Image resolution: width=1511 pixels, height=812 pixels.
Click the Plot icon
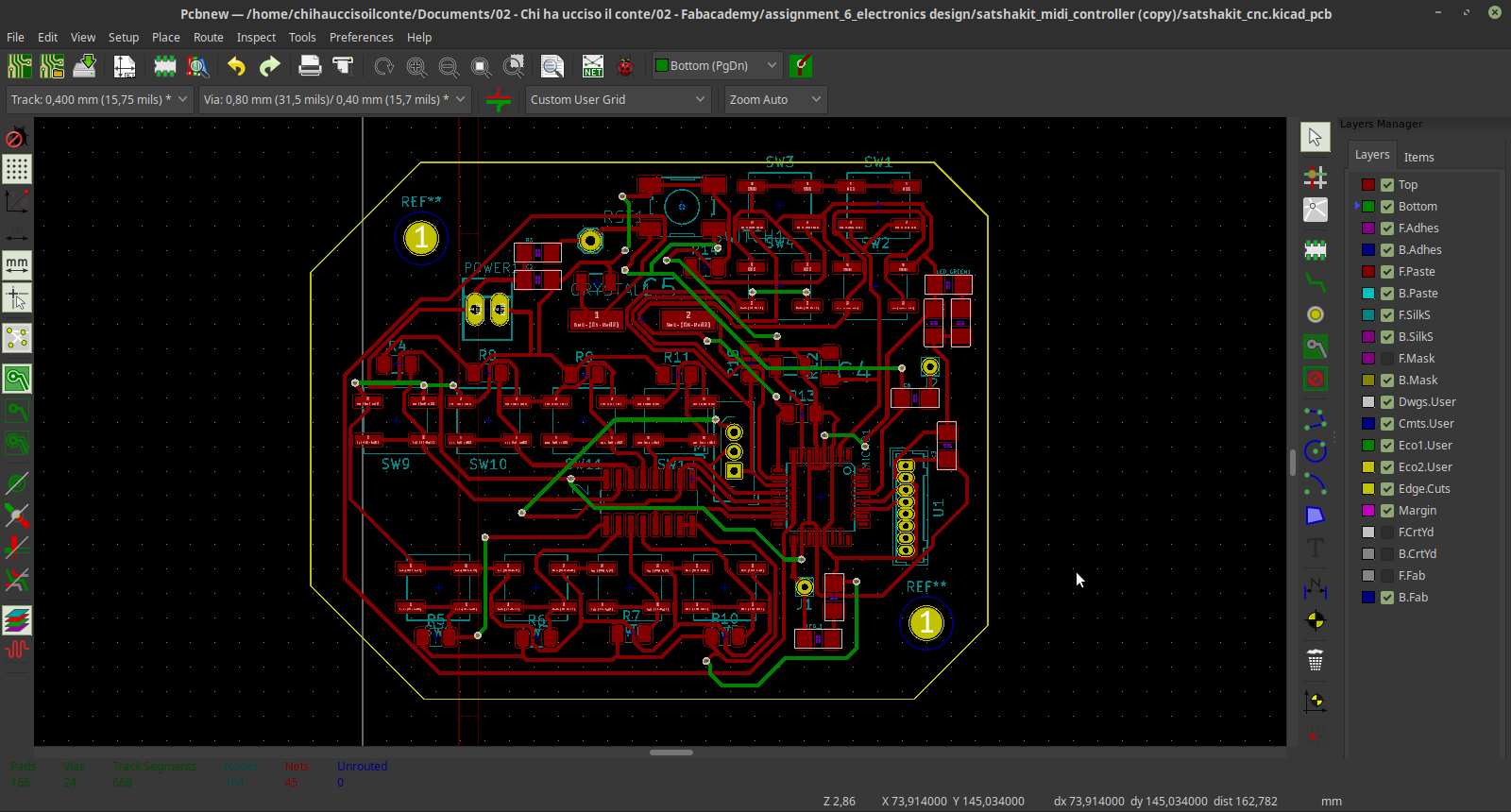coord(343,66)
